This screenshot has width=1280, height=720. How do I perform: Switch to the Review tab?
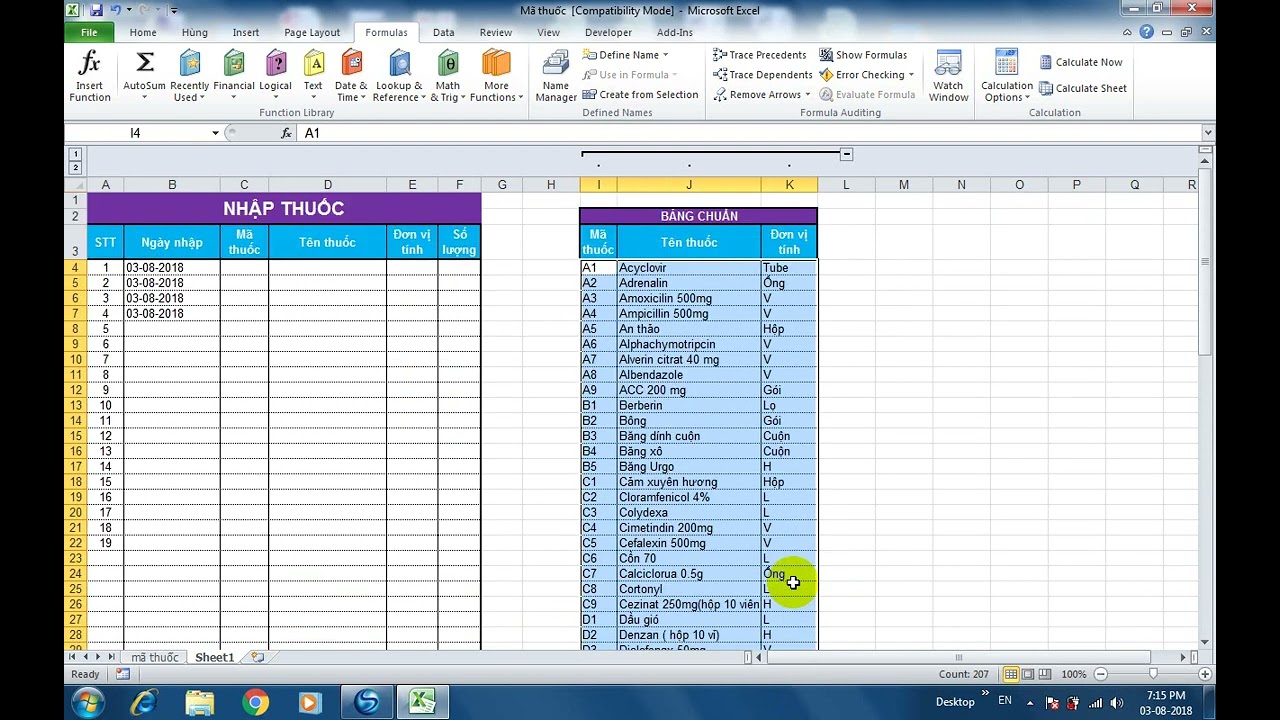496,32
